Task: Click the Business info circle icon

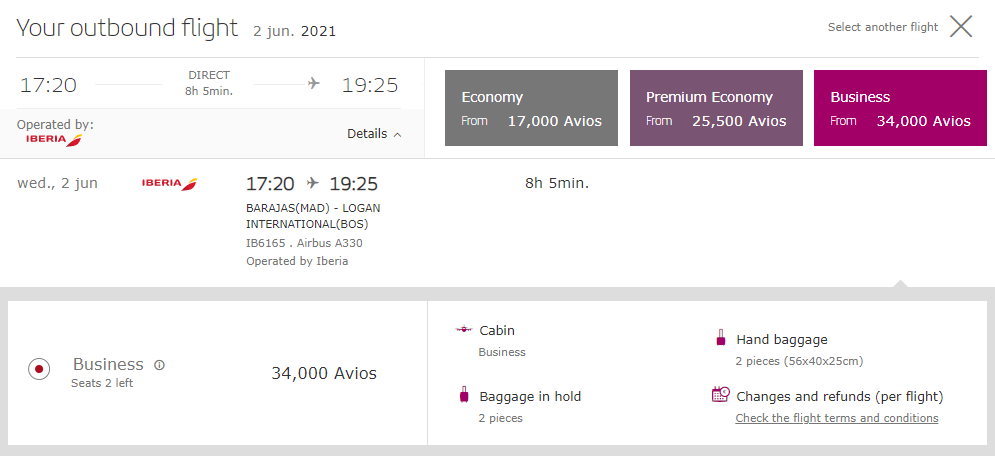Action: tap(159, 365)
